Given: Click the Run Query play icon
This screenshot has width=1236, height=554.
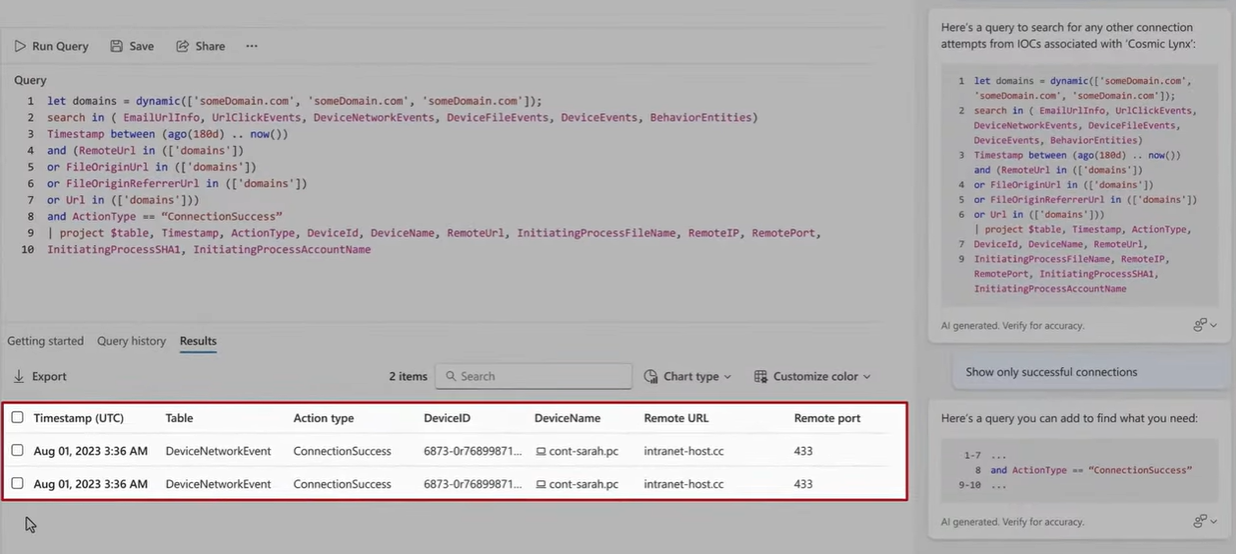Looking at the screenshot, I should [20, 46].
